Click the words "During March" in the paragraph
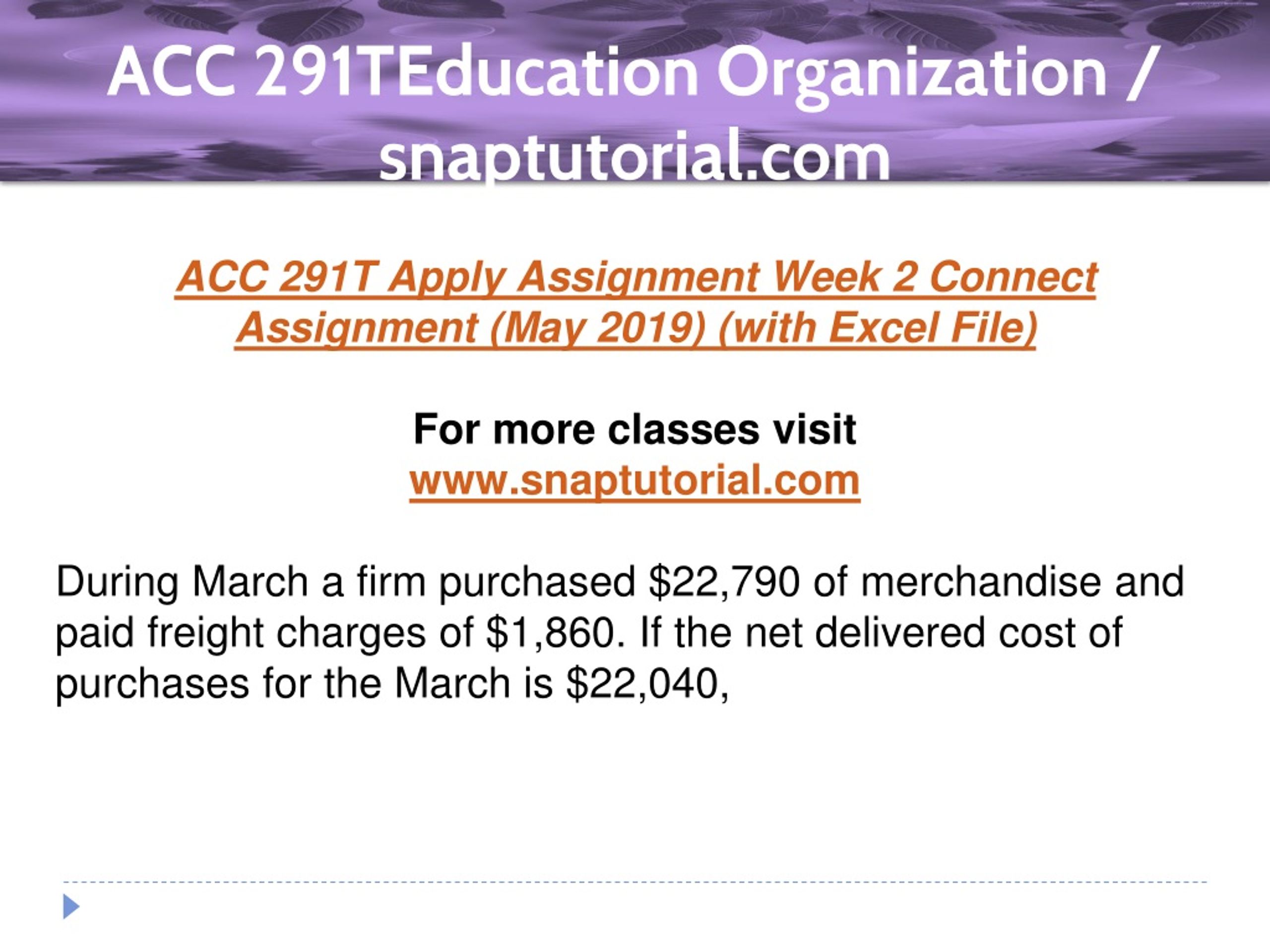 183,582
